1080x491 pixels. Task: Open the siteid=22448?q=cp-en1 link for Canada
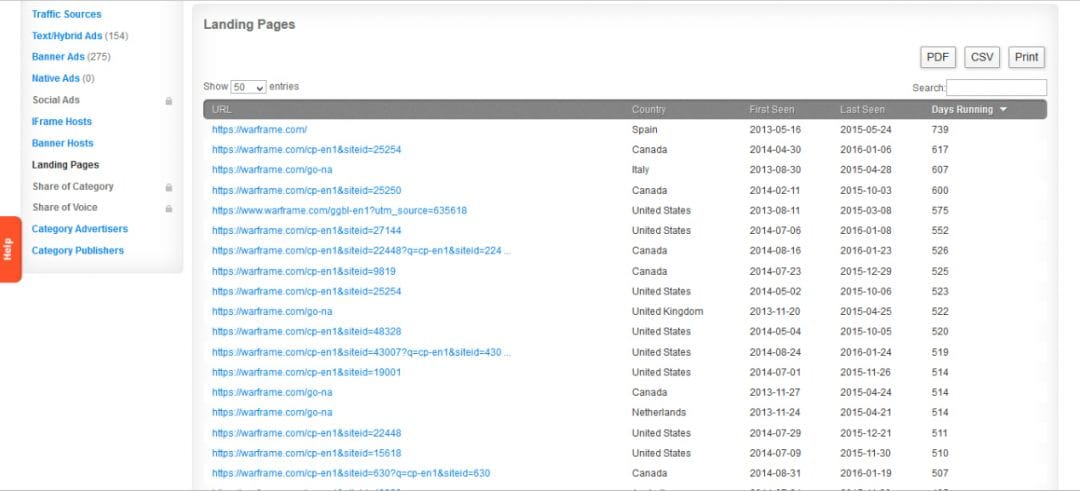point(362,251)
